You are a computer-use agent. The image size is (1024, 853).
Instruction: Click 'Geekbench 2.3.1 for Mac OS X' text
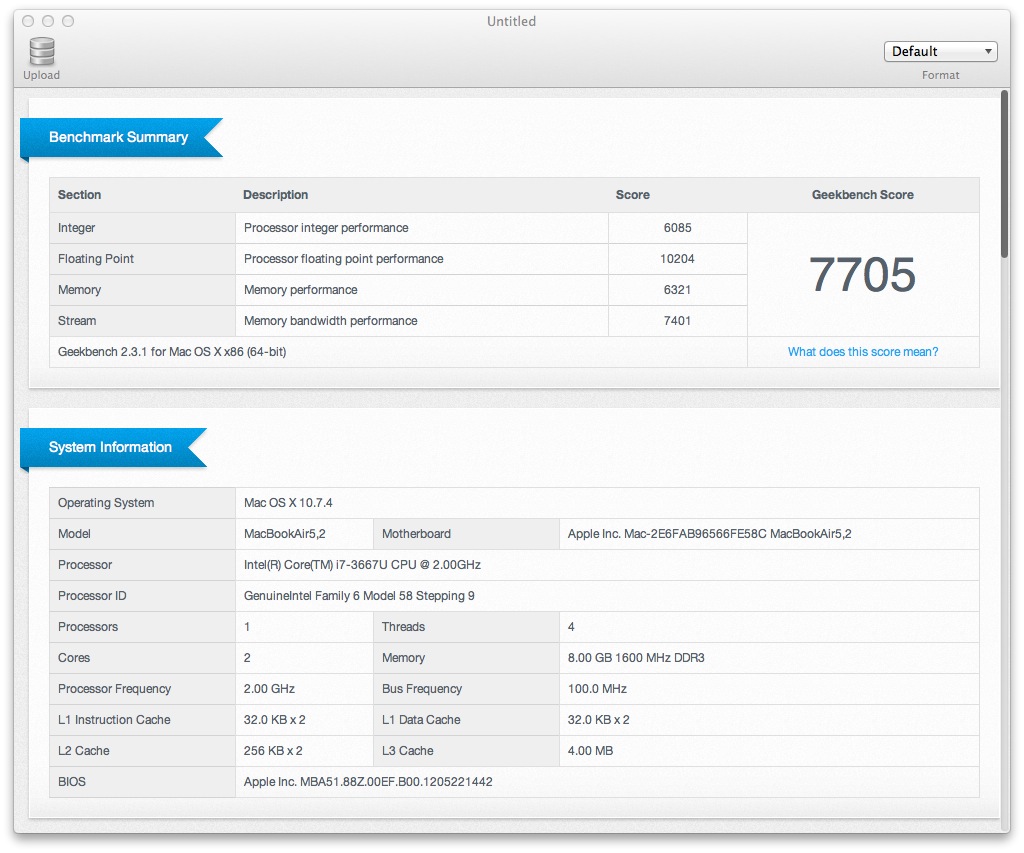pos(172,351)
